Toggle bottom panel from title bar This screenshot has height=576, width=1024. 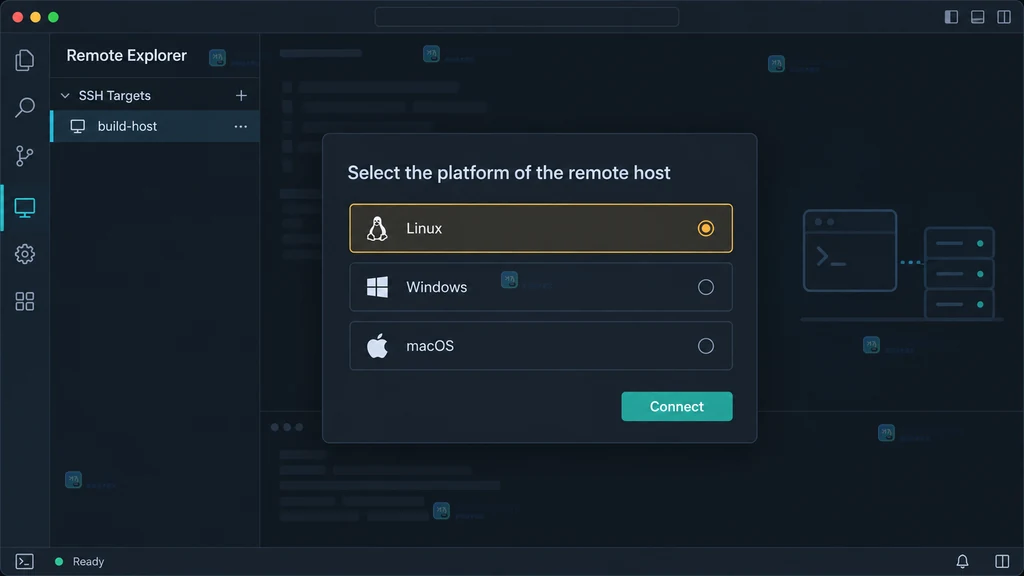coord(978,17)
